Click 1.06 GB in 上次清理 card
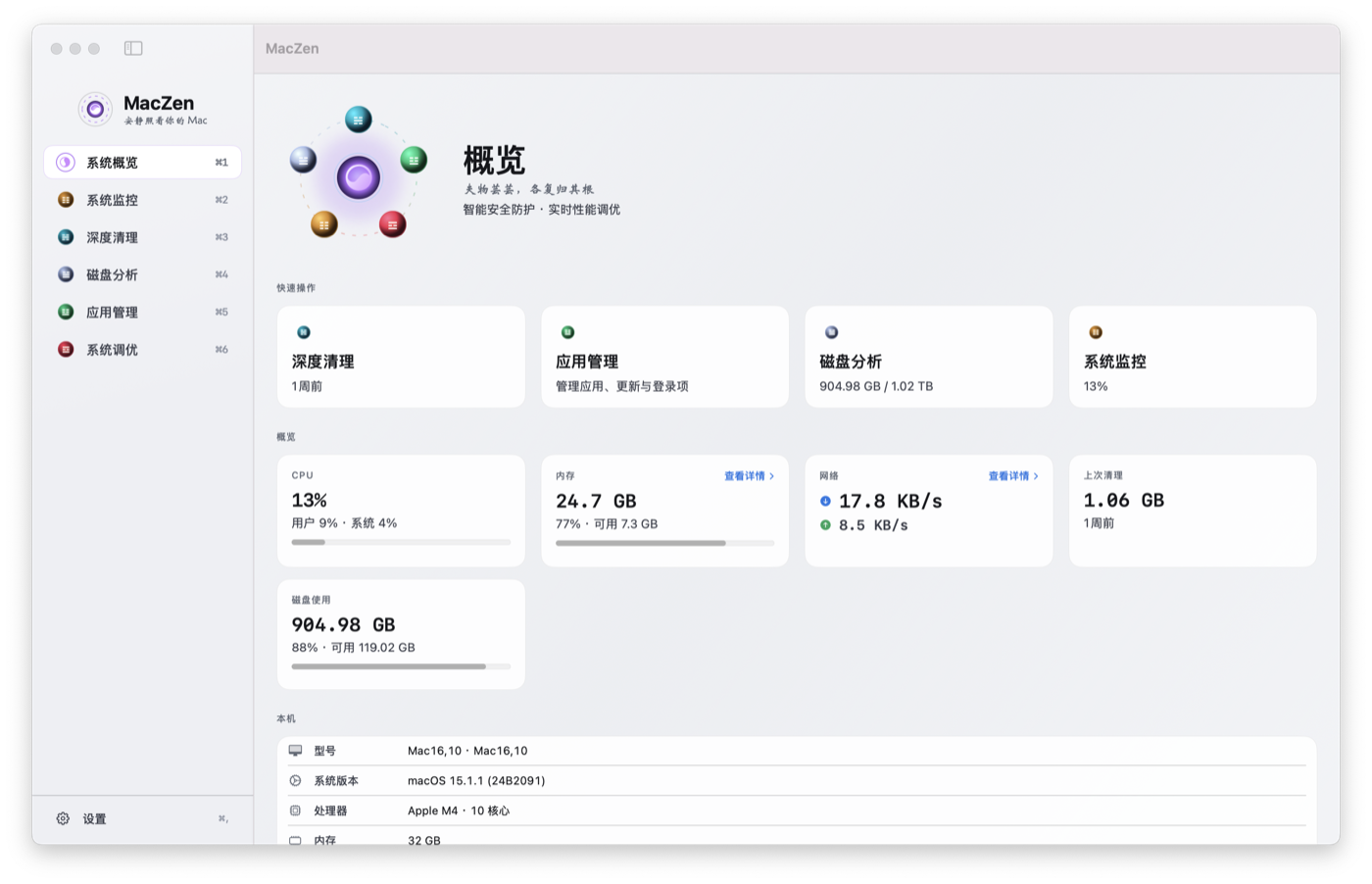Image resolution: width=1372 pixels, height=884 pixels. [1124, 500]
